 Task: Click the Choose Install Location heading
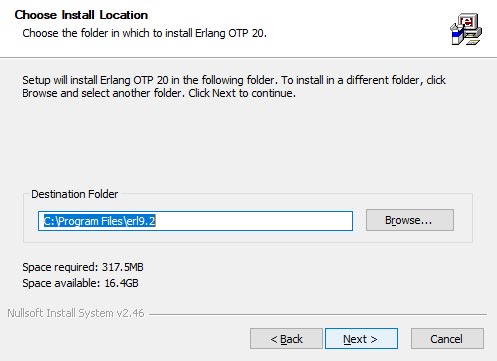(81, 15)
